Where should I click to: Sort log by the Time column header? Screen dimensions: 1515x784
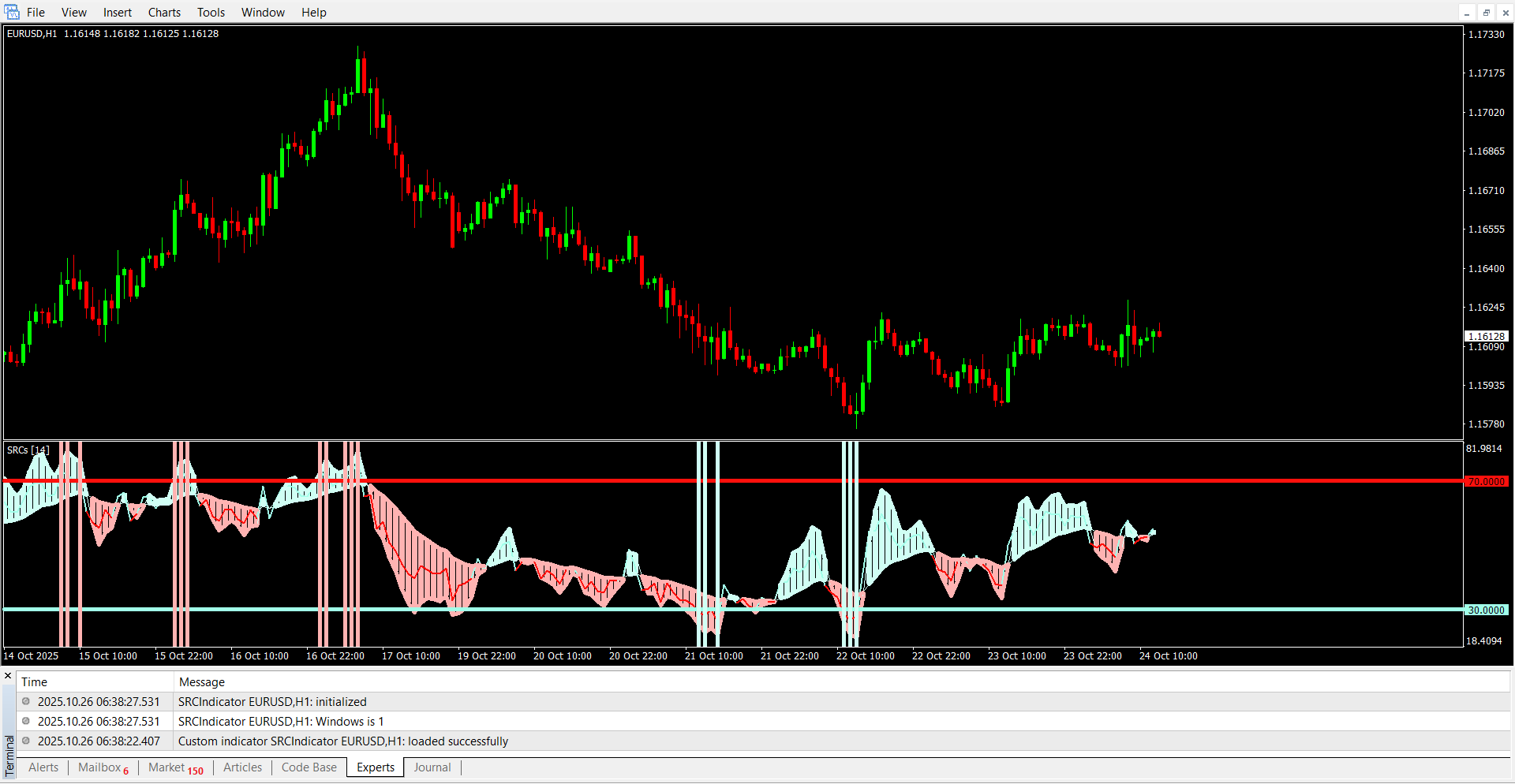point(34,682)
